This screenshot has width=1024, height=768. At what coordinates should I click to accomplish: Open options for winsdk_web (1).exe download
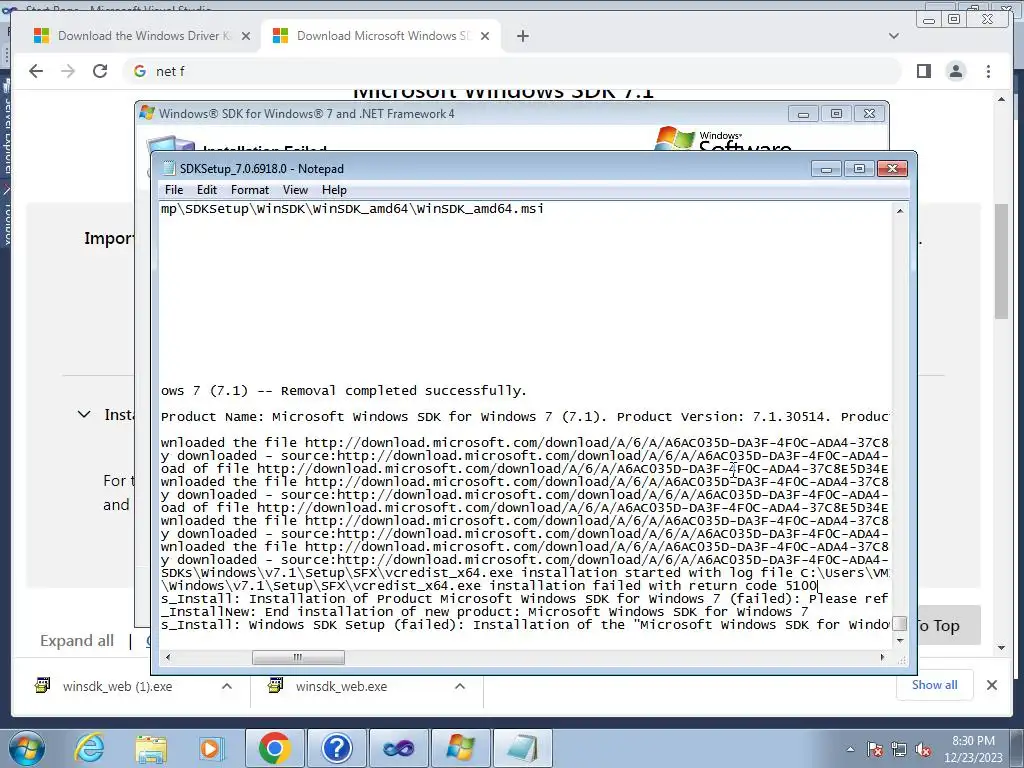(x=227, y=686)
